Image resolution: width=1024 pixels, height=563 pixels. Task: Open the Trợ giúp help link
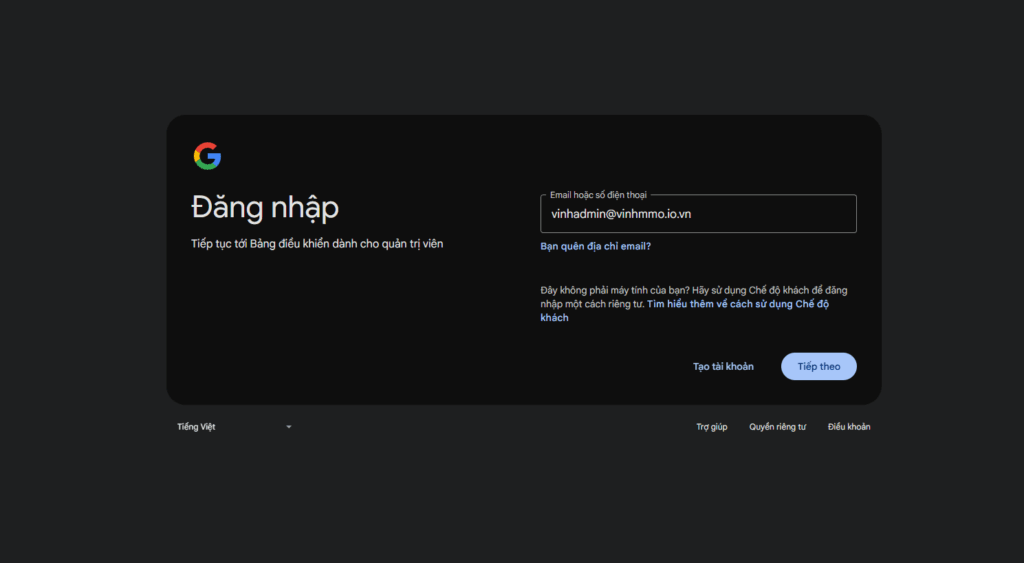point(711,427)
